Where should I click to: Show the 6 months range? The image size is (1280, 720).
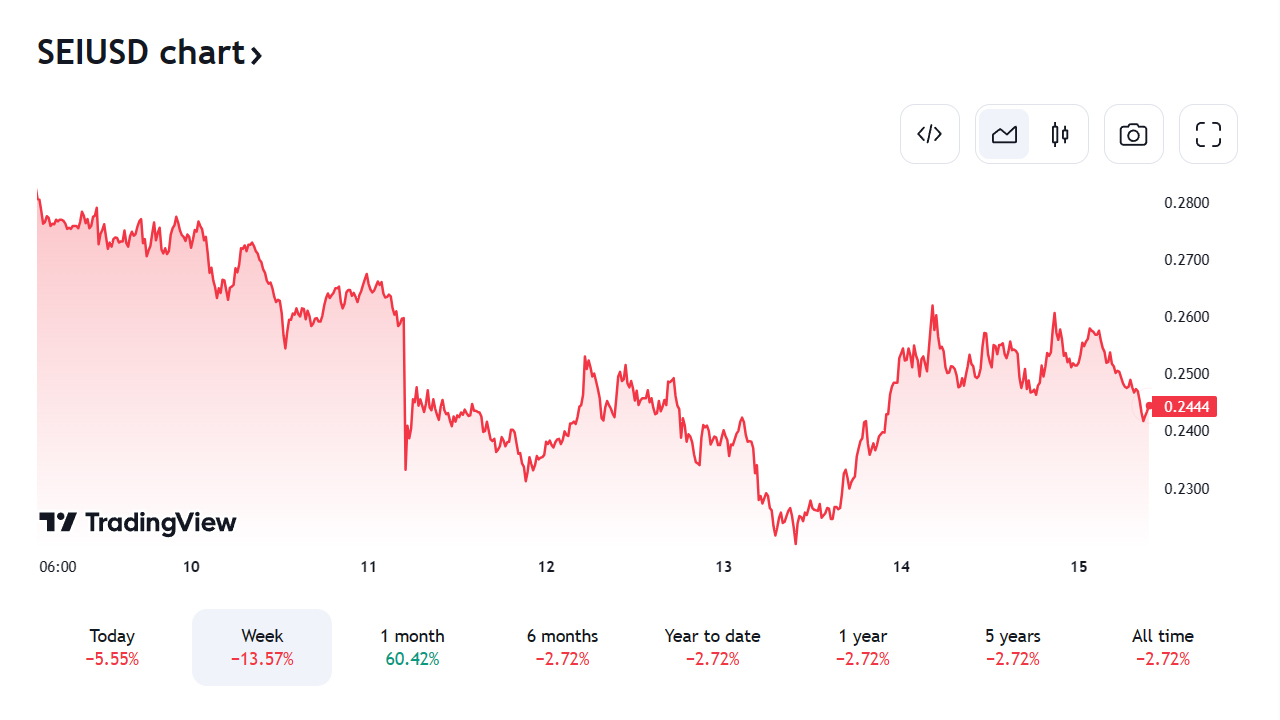(562, 647)
